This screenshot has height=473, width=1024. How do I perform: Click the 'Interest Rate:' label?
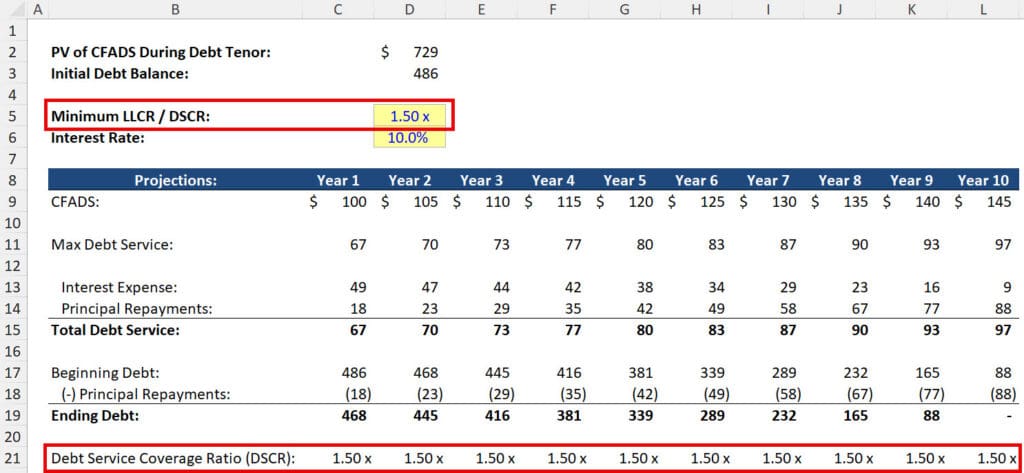tap(97, 138)
